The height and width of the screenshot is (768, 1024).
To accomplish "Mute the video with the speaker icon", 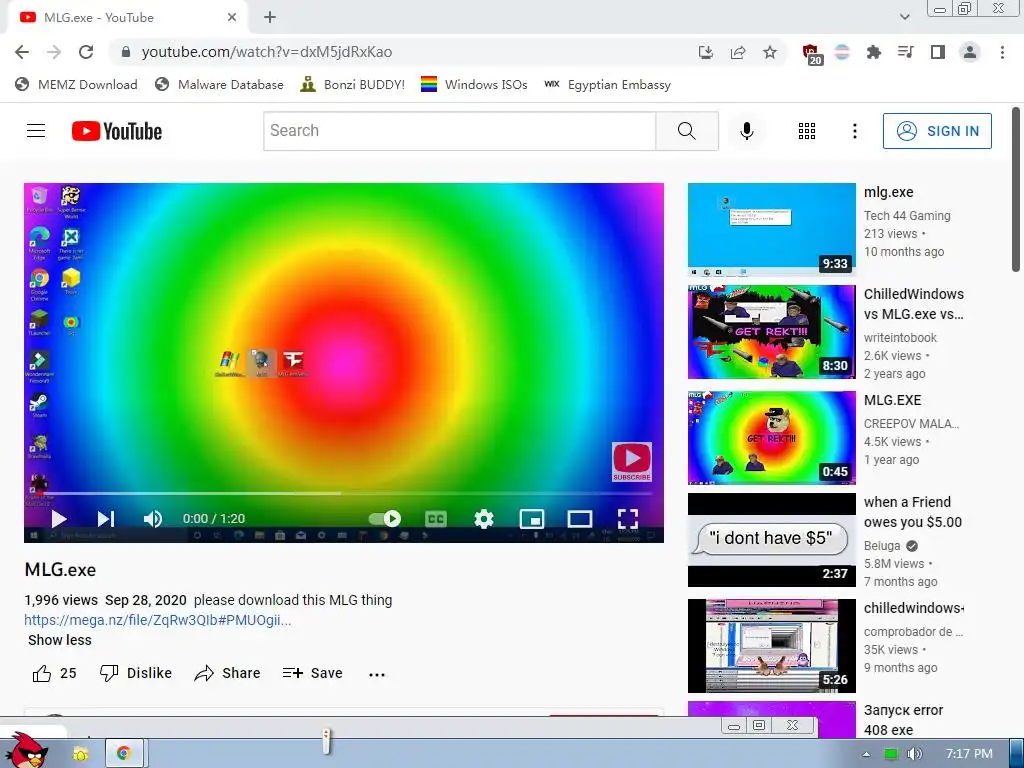I will 153,519.
